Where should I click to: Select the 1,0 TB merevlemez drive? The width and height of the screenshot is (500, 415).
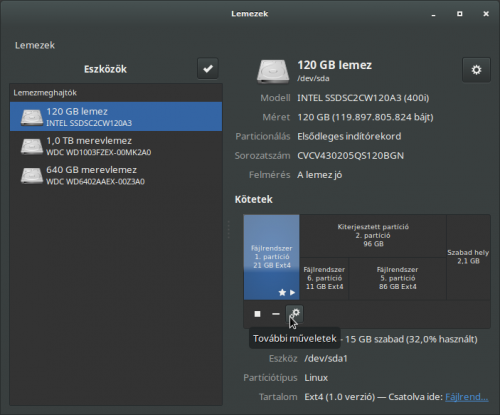116,146
